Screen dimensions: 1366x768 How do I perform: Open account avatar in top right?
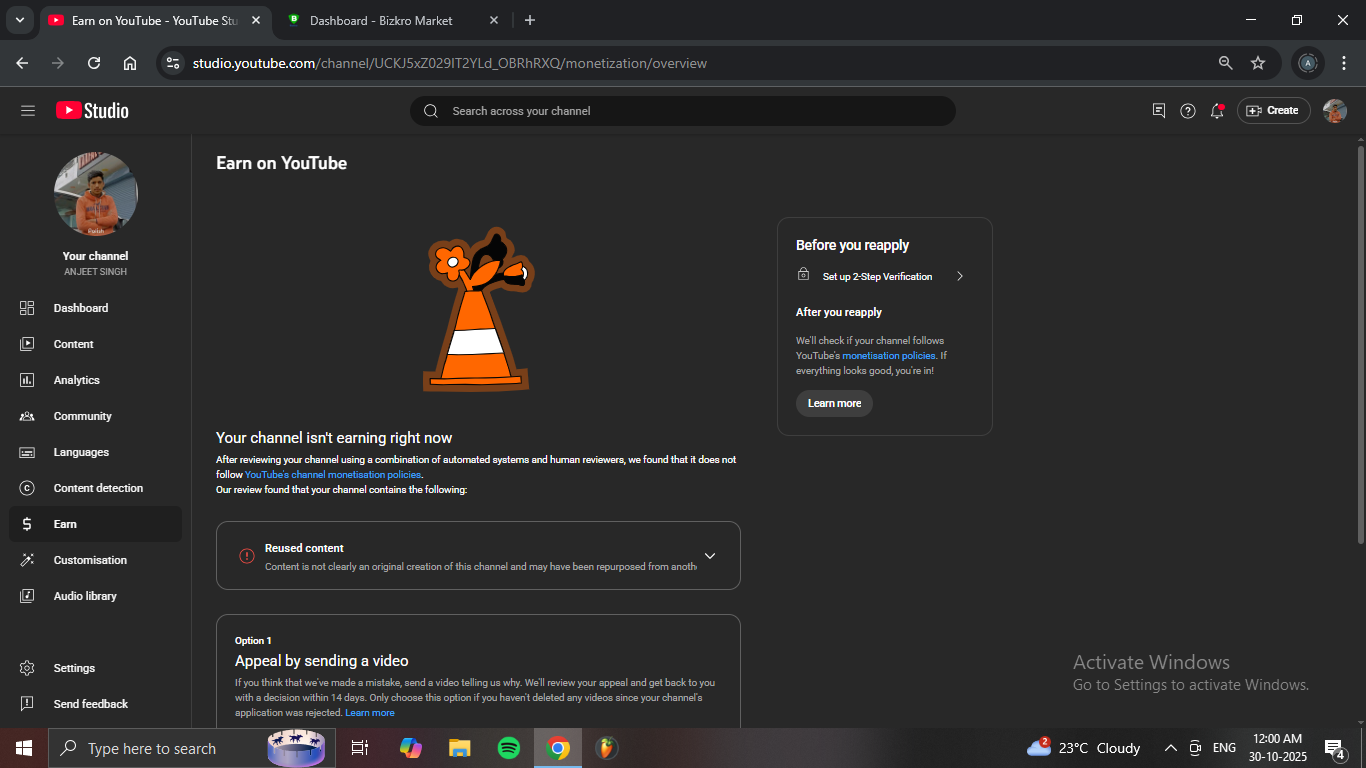click(x=1334, y=111)
